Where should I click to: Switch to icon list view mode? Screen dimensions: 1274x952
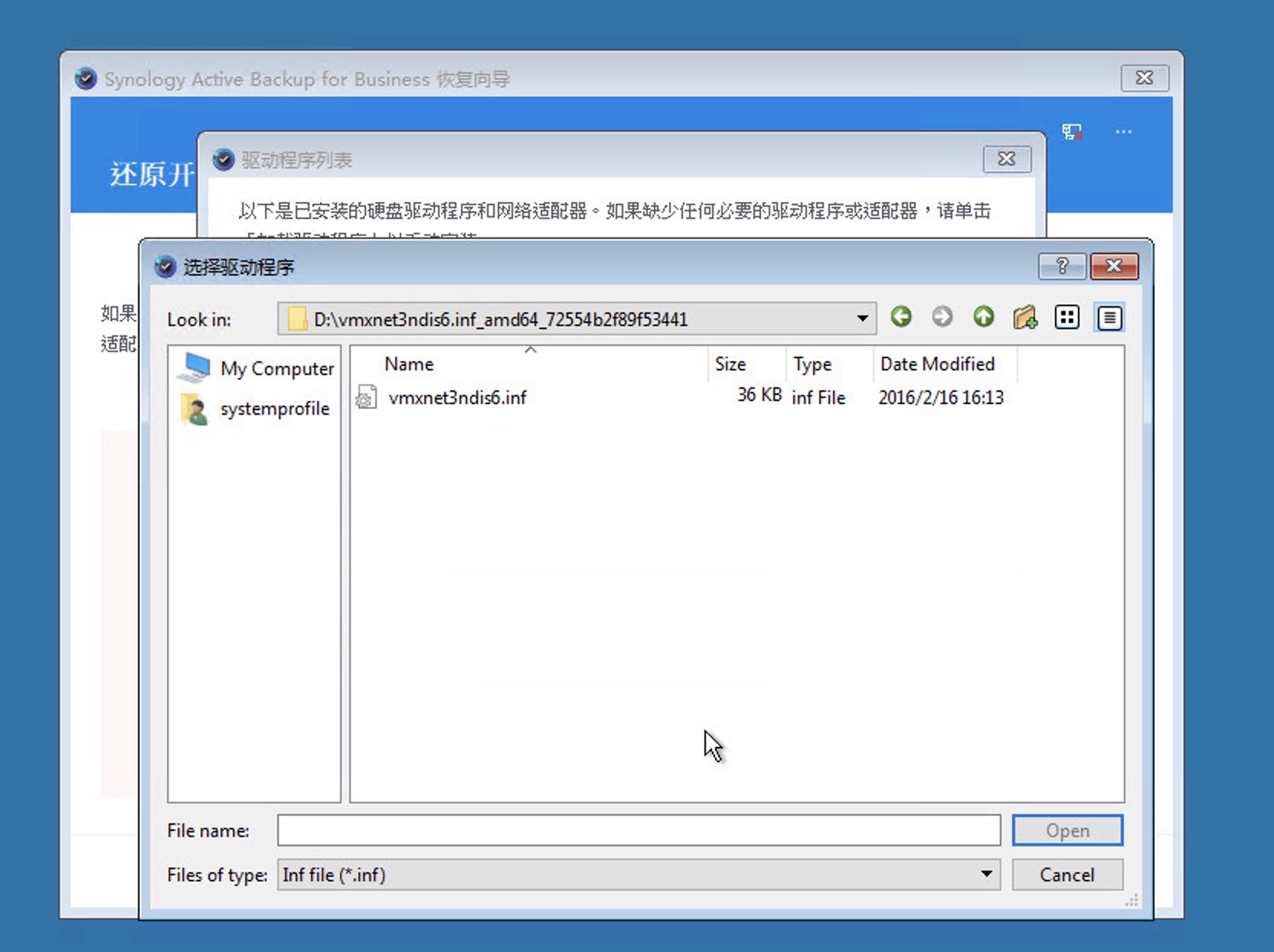pyautogui.click(x=1067, y=317)
